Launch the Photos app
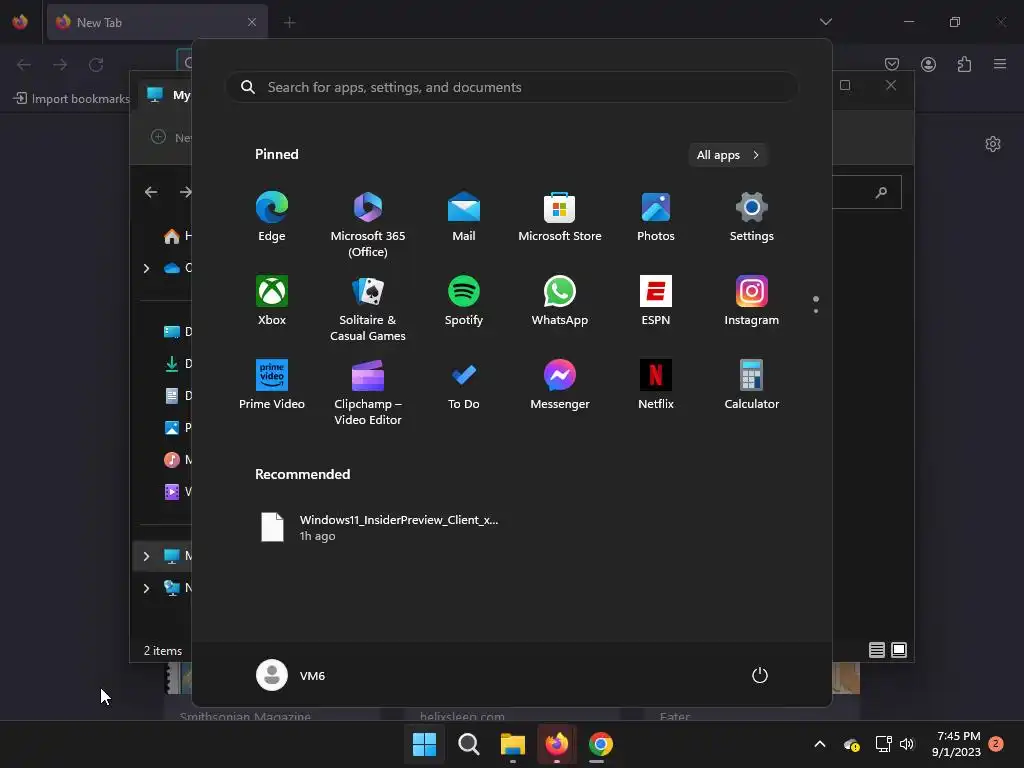Viewport: 1024px width, 768px height. (656, 217)
